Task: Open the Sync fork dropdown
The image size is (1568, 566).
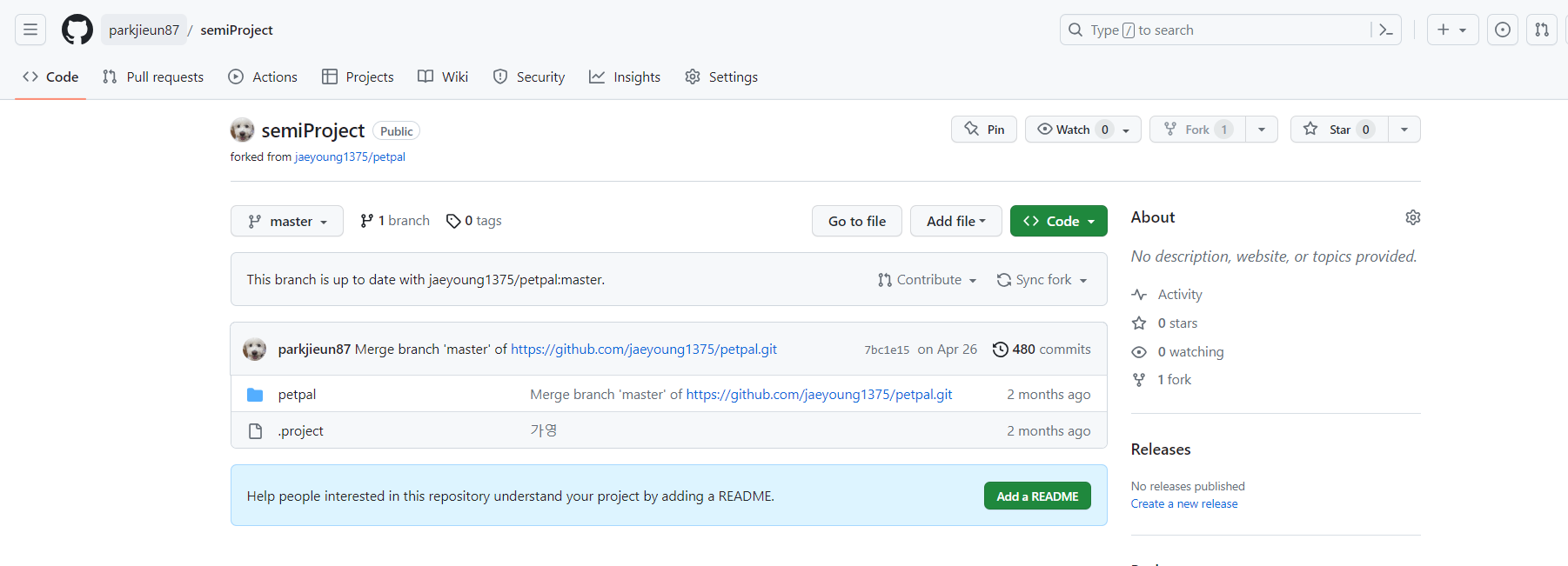Action: coord(1042,280)
